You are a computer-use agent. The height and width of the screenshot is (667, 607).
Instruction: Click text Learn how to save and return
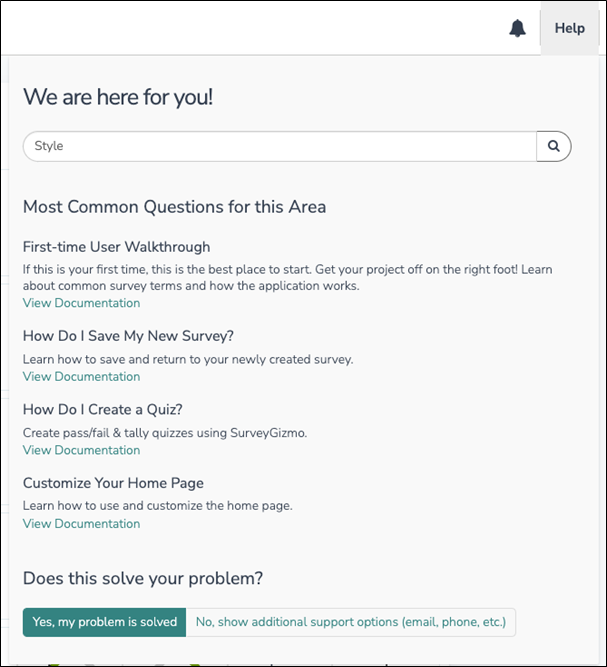click(x=188, y=359)
